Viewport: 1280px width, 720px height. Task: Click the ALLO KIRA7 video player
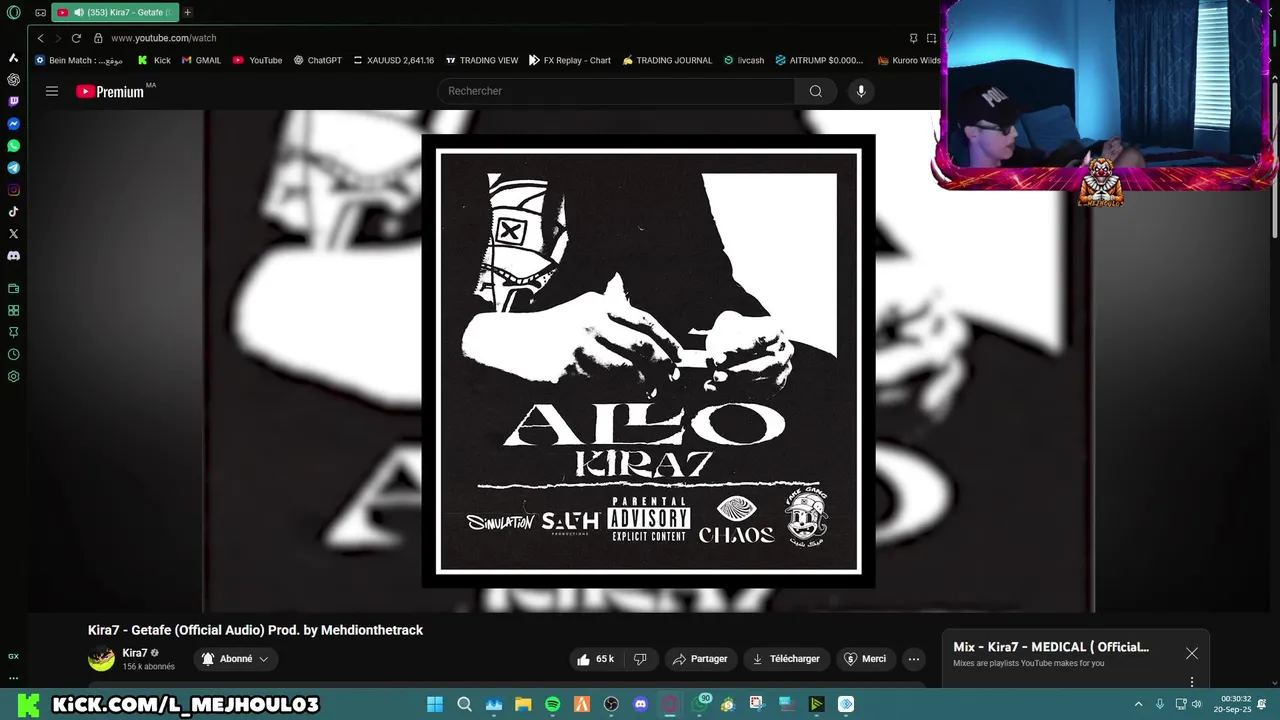[x=648, y=360]
